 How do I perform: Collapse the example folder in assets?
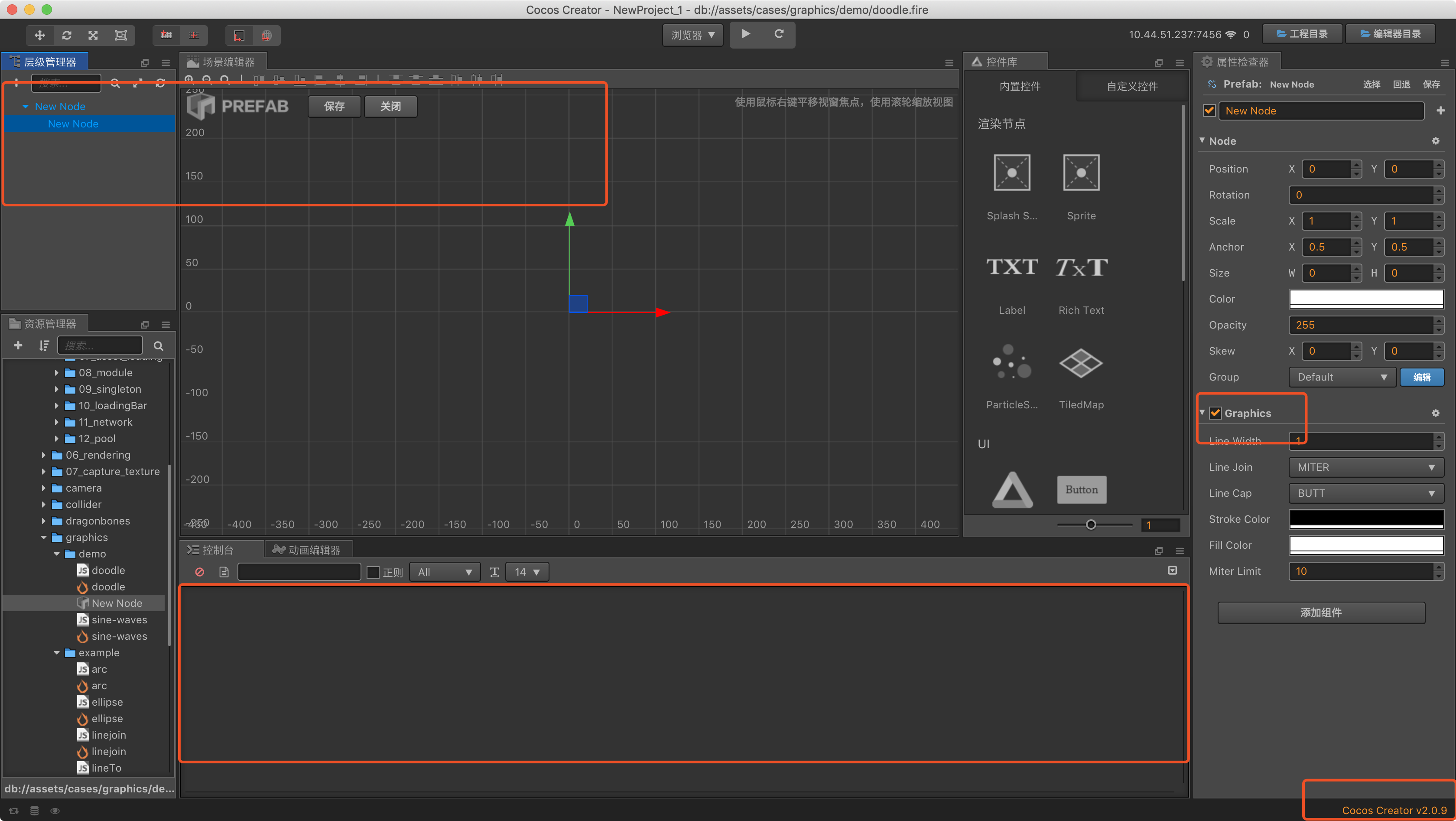56,652
